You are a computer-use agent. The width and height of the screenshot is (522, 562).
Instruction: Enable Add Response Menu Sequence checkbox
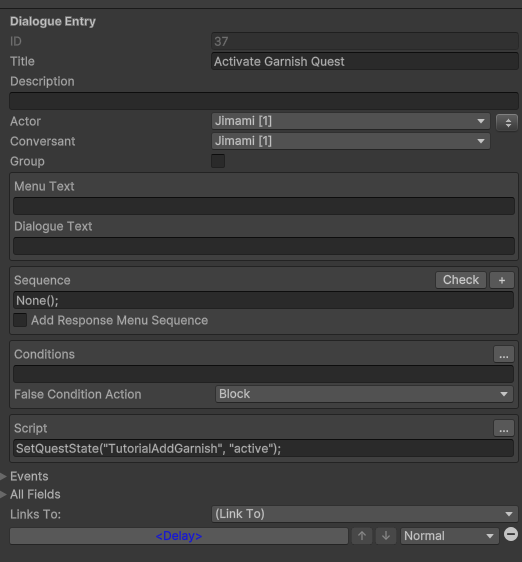(20, 320)
